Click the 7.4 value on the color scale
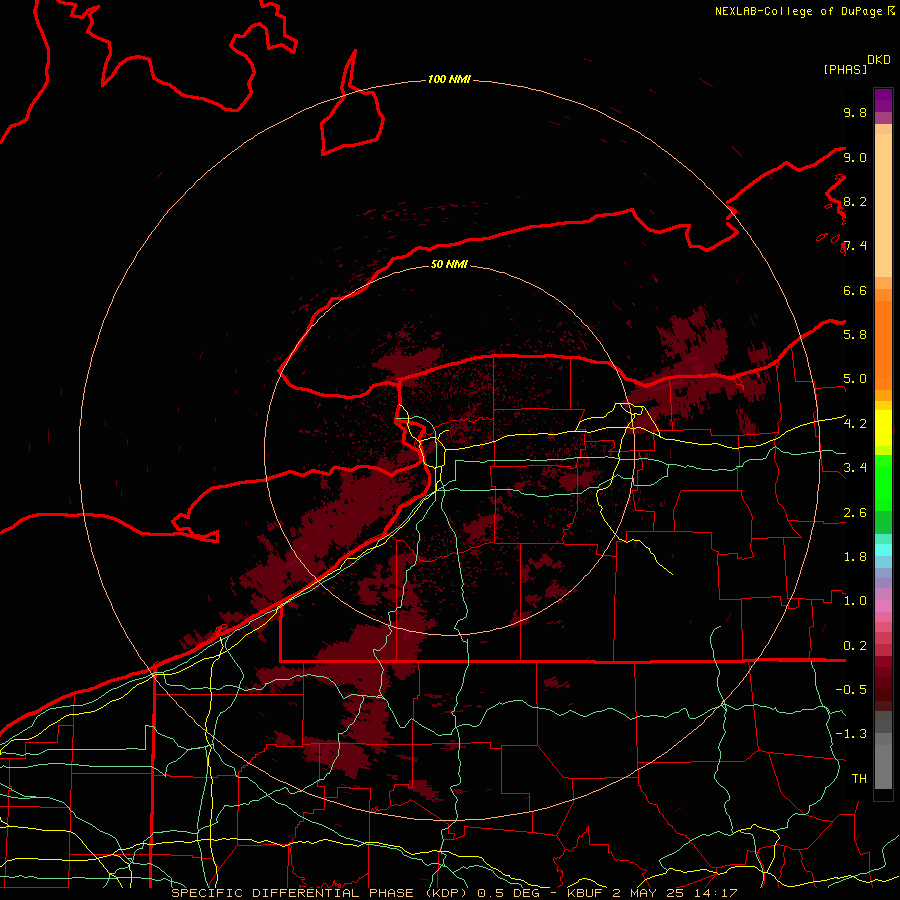Image resolution: width=900 pixels, height=900 pixels. click(855, 246)
